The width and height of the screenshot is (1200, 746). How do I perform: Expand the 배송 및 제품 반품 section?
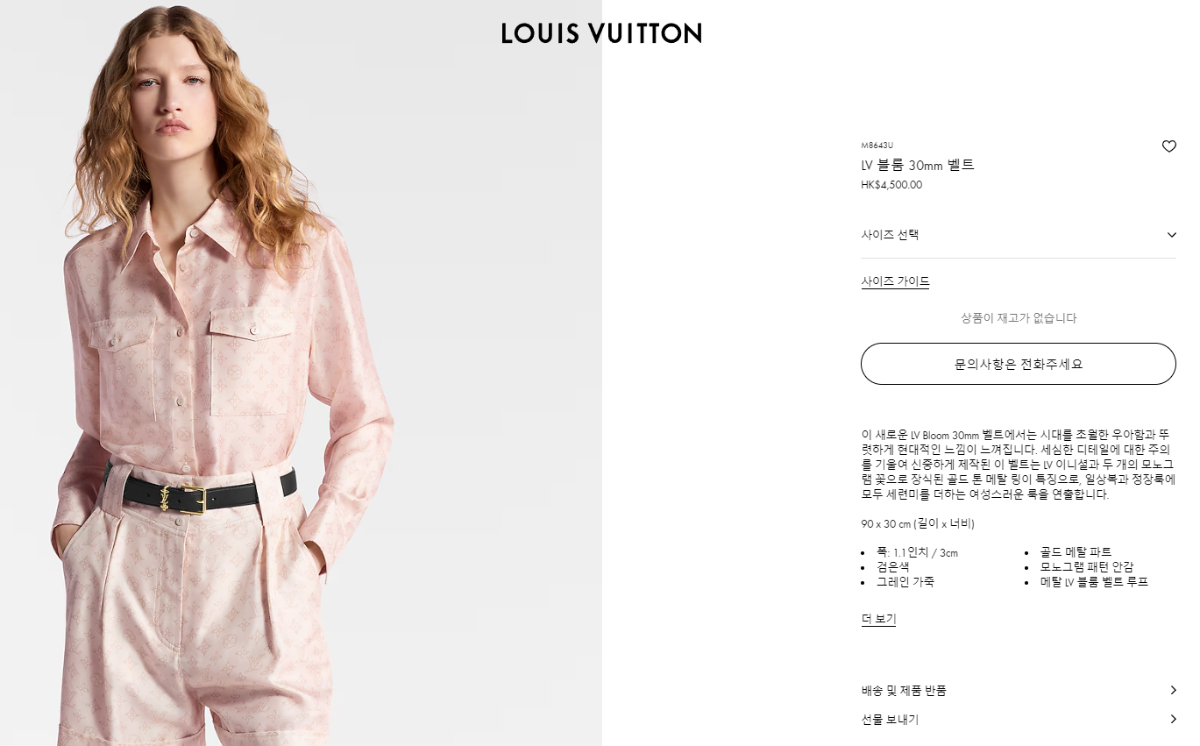[1018, 690]
